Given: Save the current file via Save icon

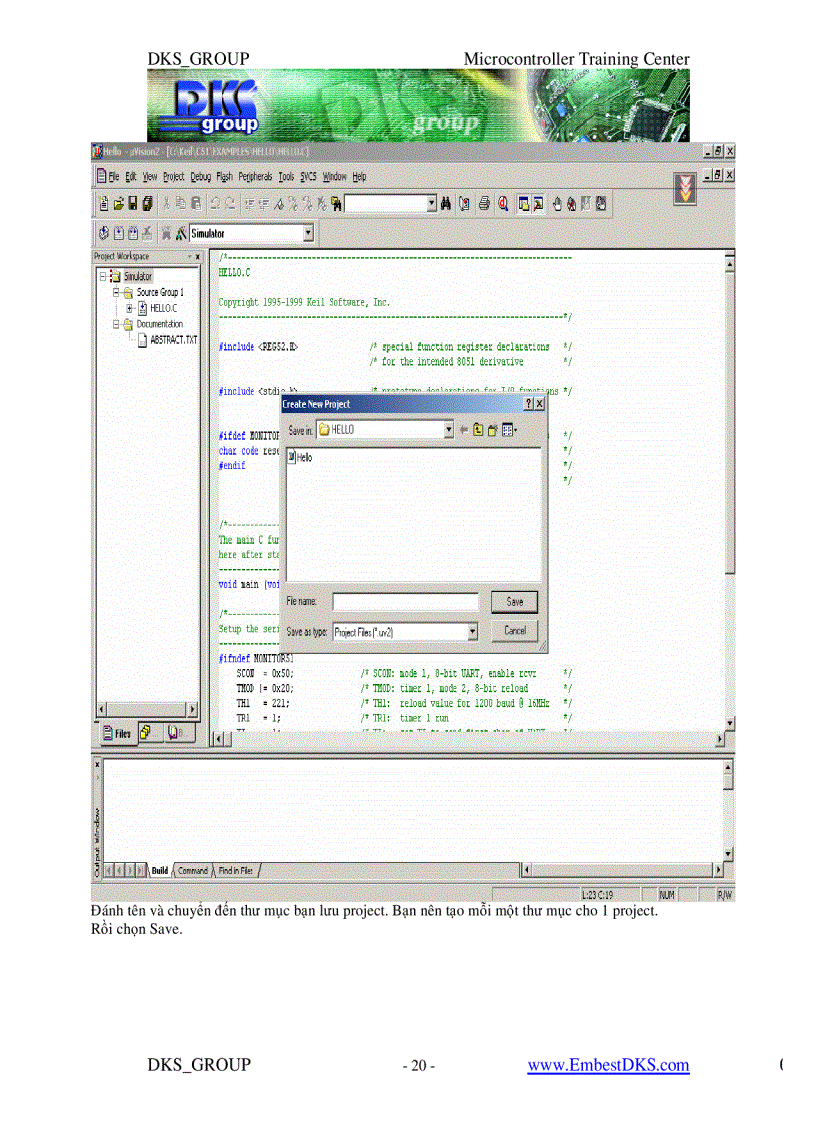Looking at the screenshot, I should [x=133, y=203].
